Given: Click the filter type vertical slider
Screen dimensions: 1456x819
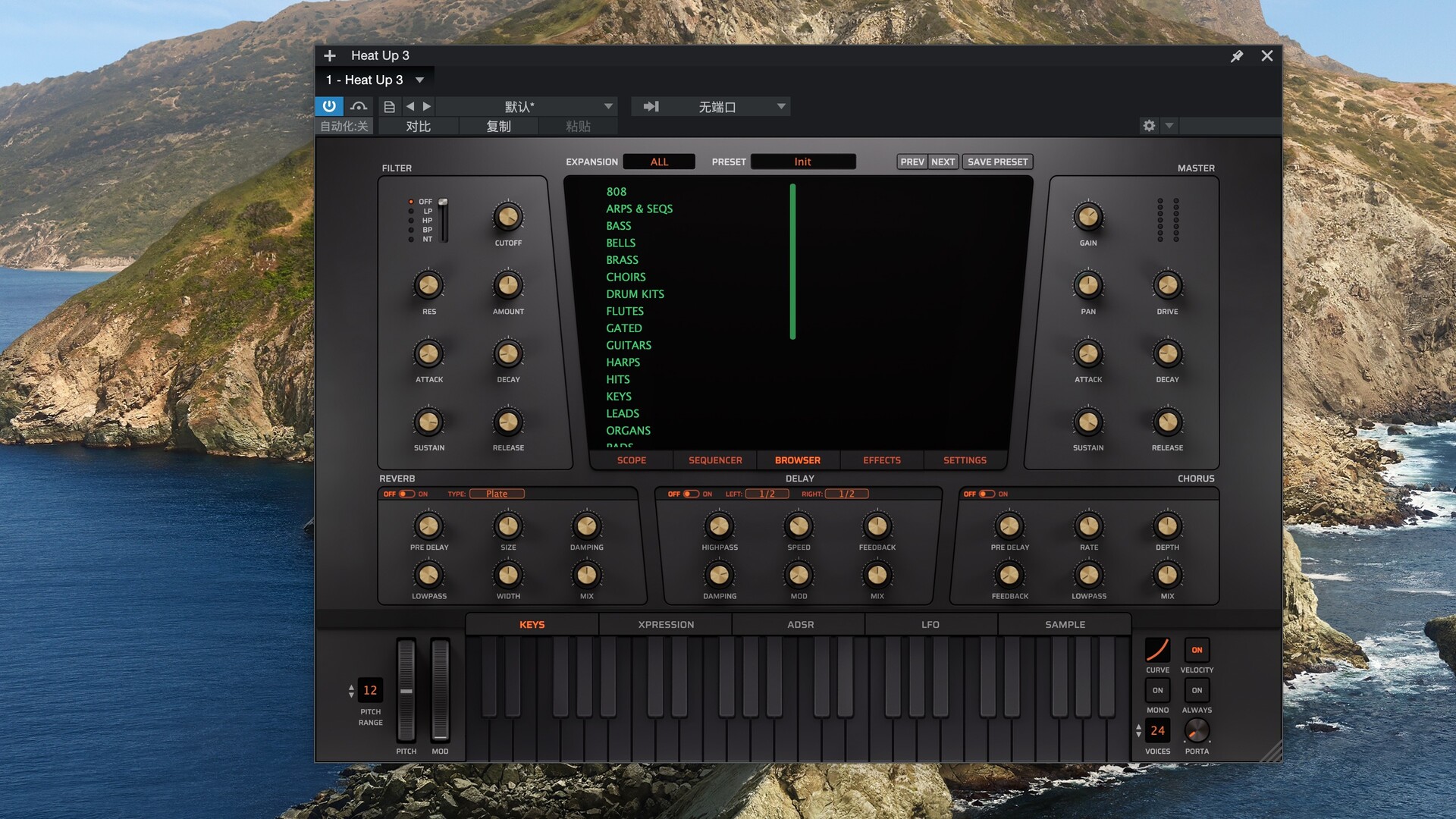Looking at the screenshot, I should 444,221.
